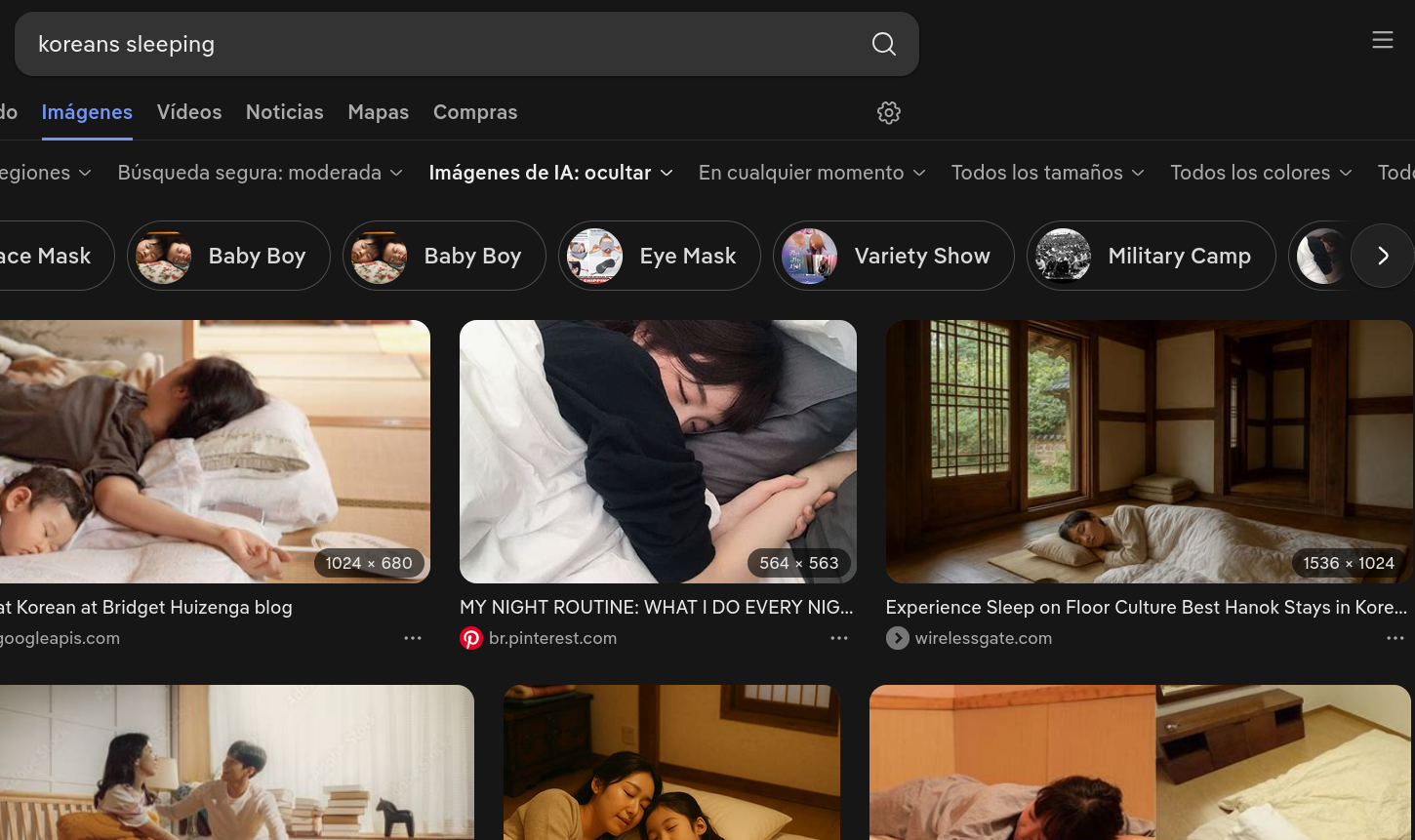1415x840 pixels.
Task: Open the thumbnail beside wooden TV cabinet
Action: (1140, 762)
